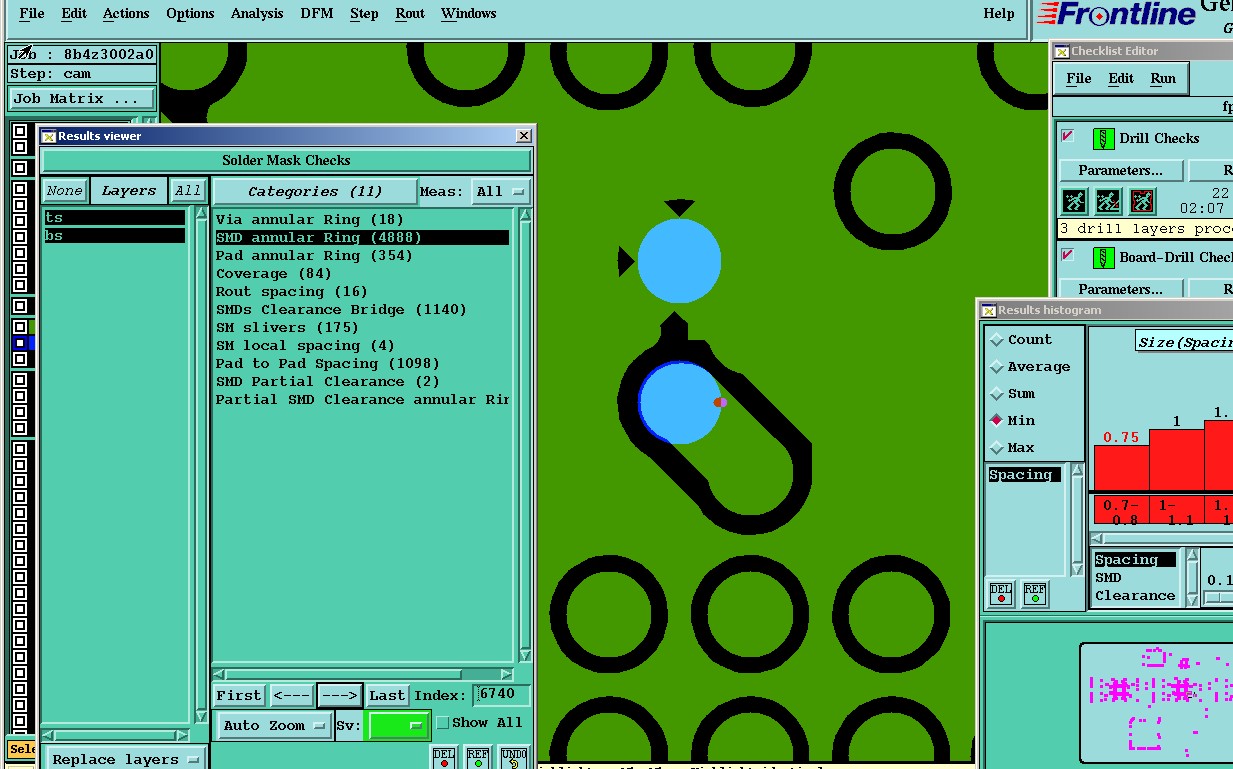The height and width of the screenshot is (769, 1233).
Task: Open the Actions menu
Action: pos(126,14)
